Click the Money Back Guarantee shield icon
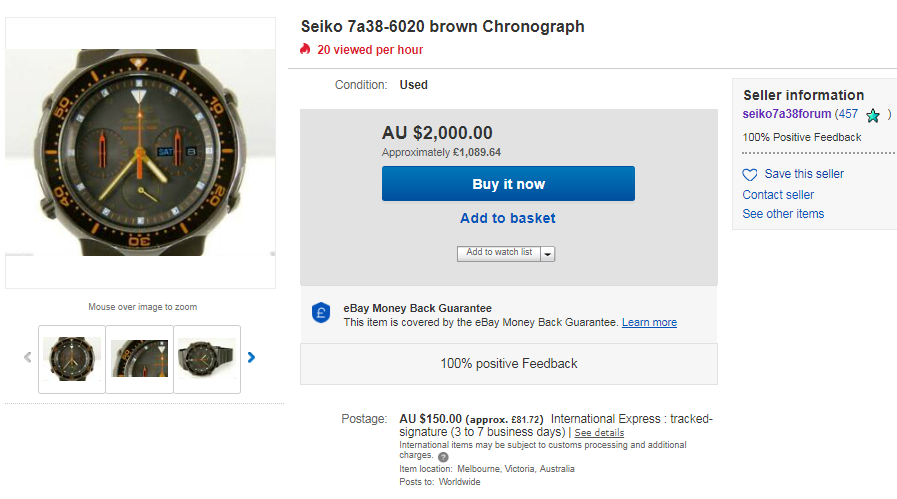Screen dimensions: 897x499 [320, 314]
